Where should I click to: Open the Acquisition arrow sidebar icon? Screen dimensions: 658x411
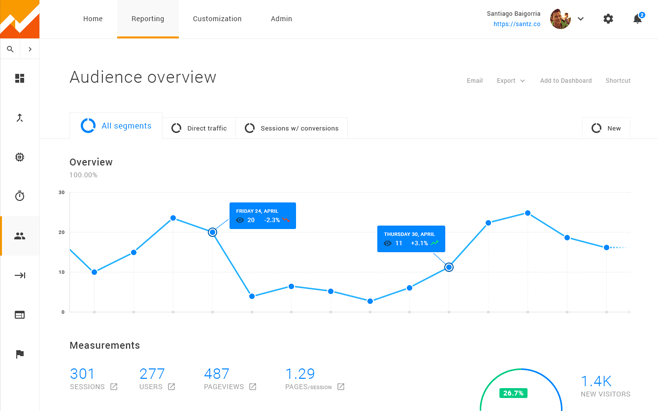tap(20, 275)
